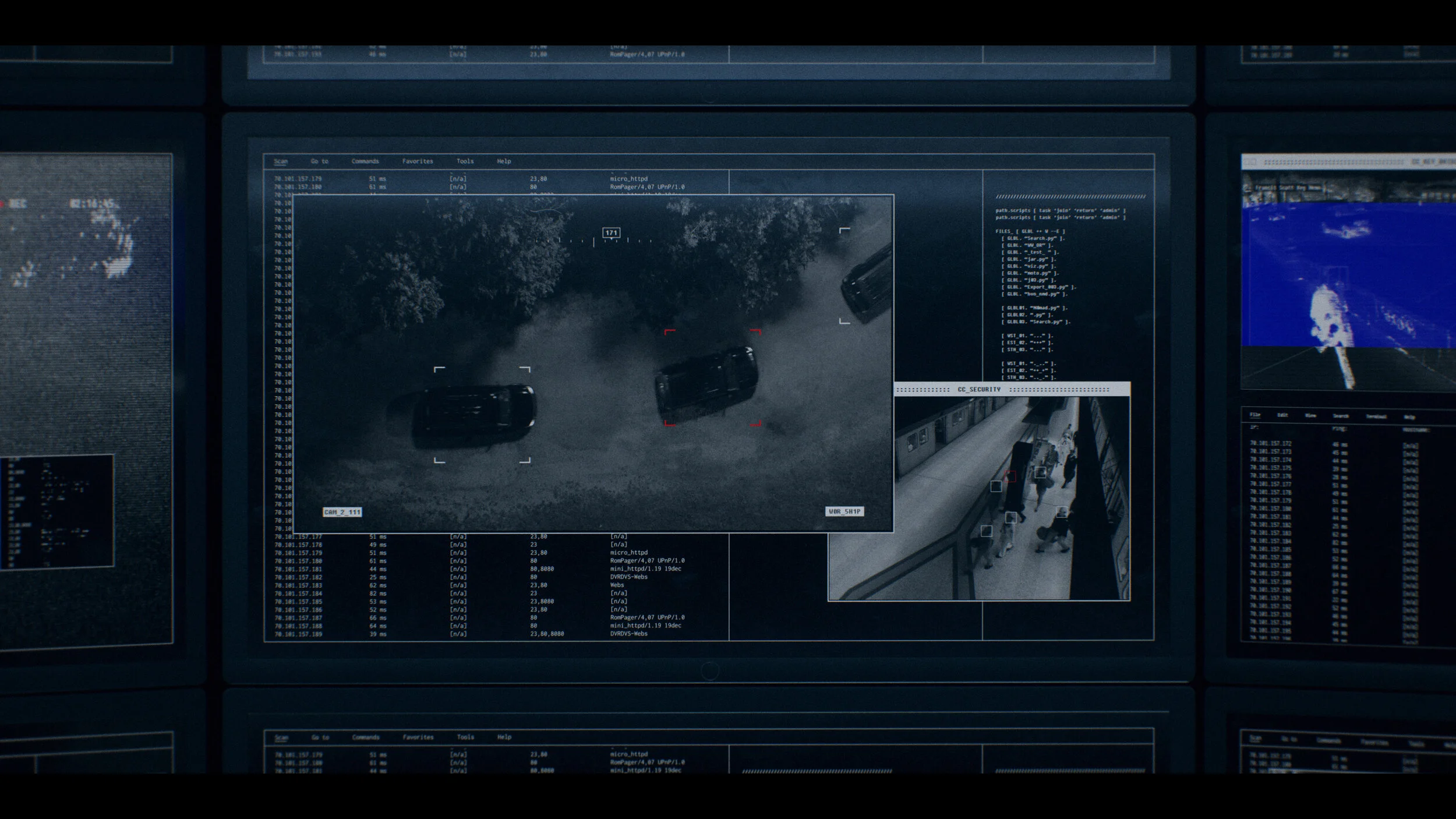Screen dimensions: 1456x819
Task: Open the Help menu in the center window
Action: pyautogui.click(x=504, y=161)
